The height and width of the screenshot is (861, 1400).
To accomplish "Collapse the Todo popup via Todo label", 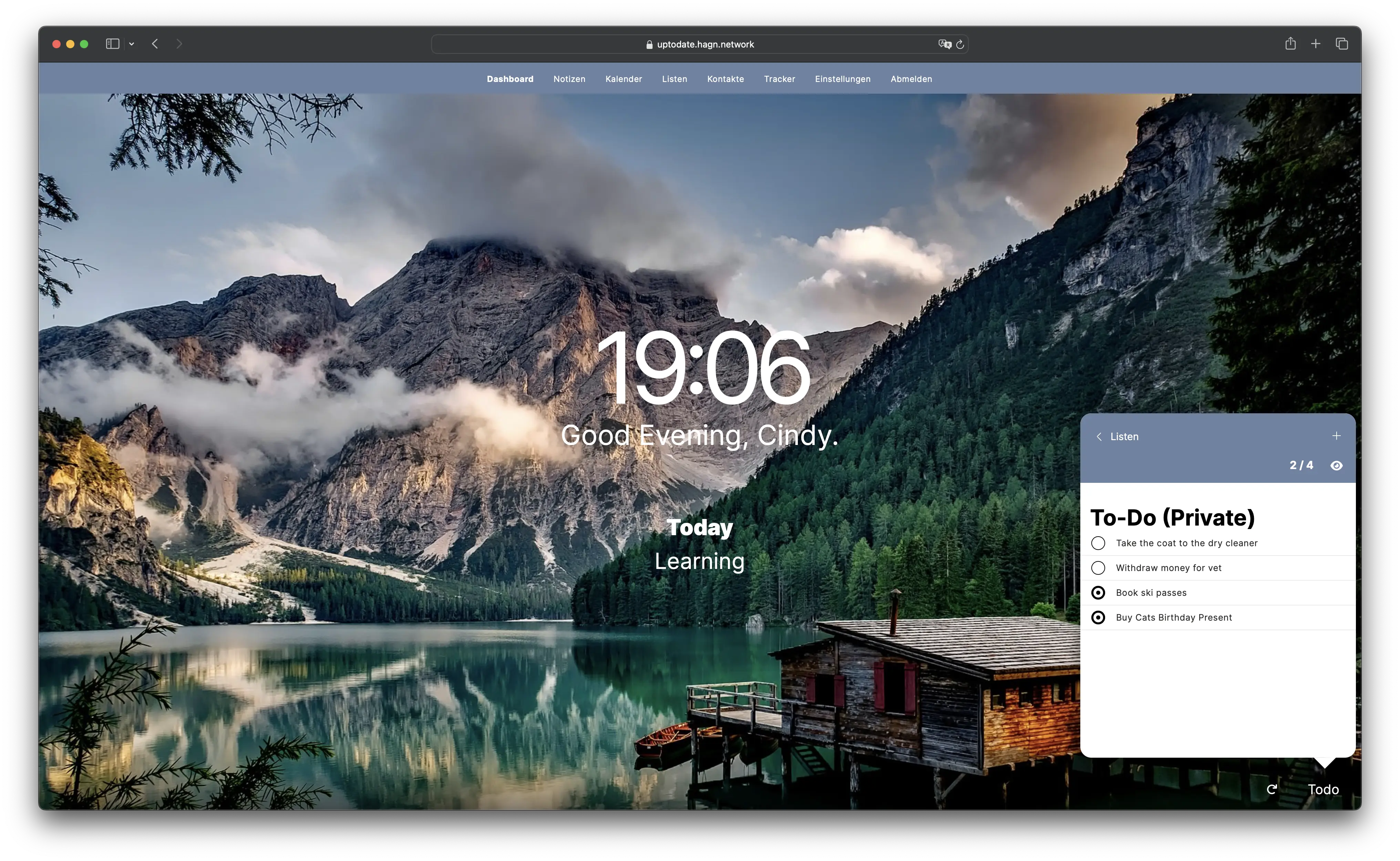I will [x=1323, y=789].
